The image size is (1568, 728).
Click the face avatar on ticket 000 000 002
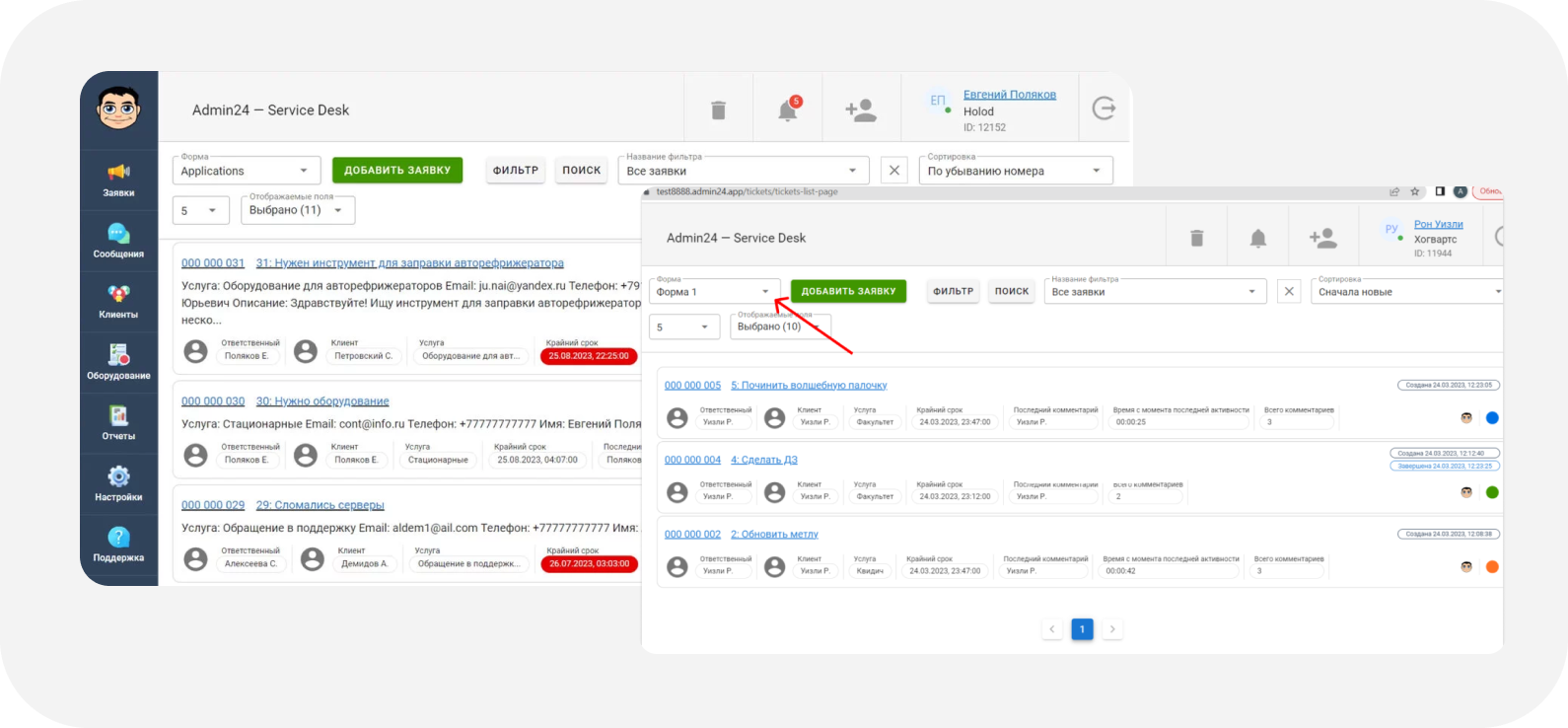1466,566
